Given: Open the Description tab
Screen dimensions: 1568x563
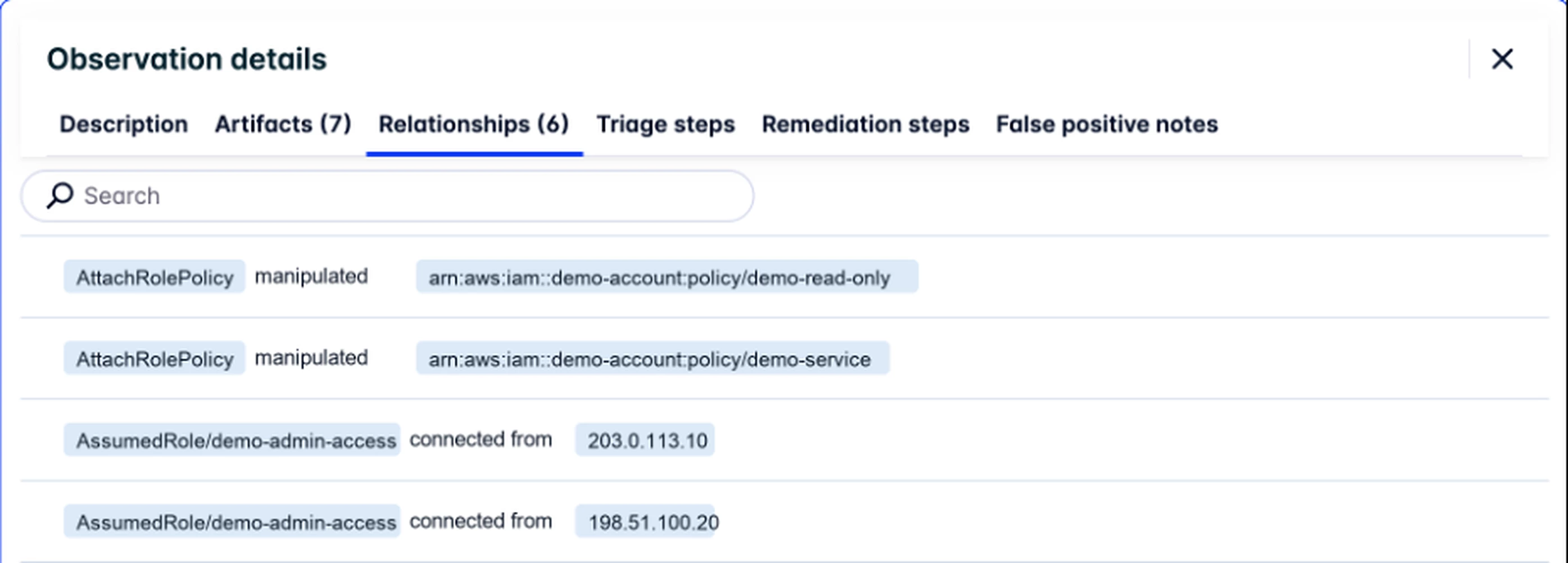Looking at the screenshot, I should 124,124.
